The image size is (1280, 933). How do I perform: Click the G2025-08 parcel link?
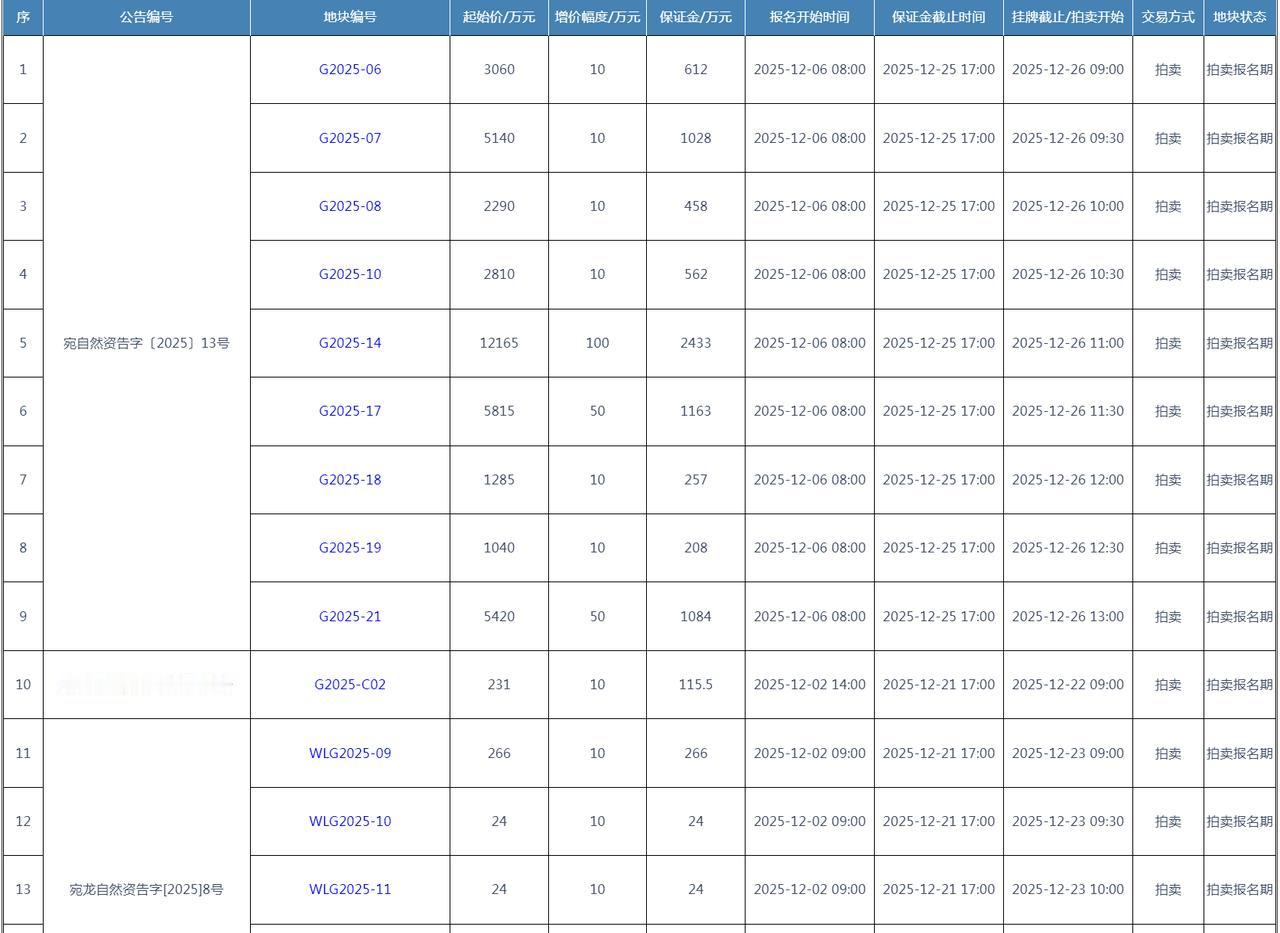[x=350, y=206]
